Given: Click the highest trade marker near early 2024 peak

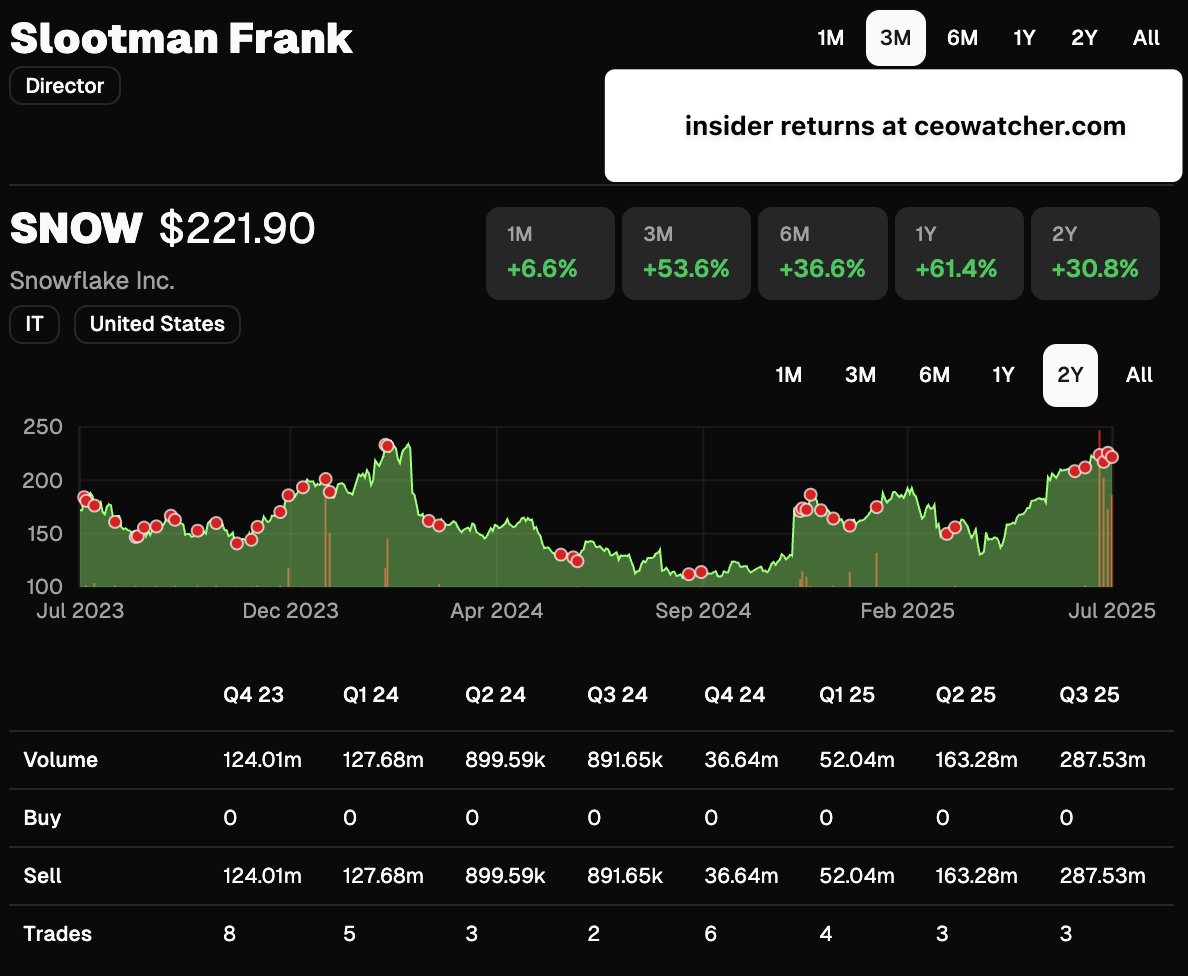Looking at the screenshot, I should click(386, 446).
